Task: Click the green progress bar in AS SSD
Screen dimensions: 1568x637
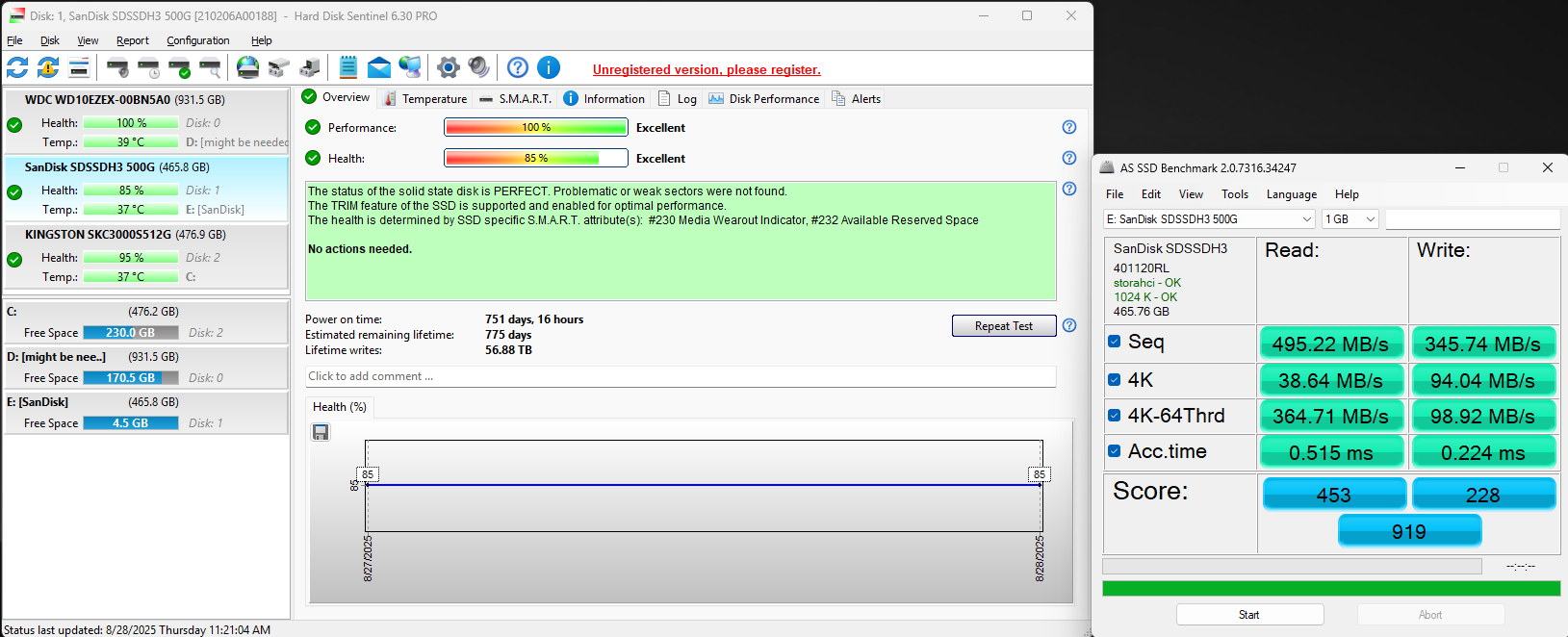Action: (x=1331, y=588)
